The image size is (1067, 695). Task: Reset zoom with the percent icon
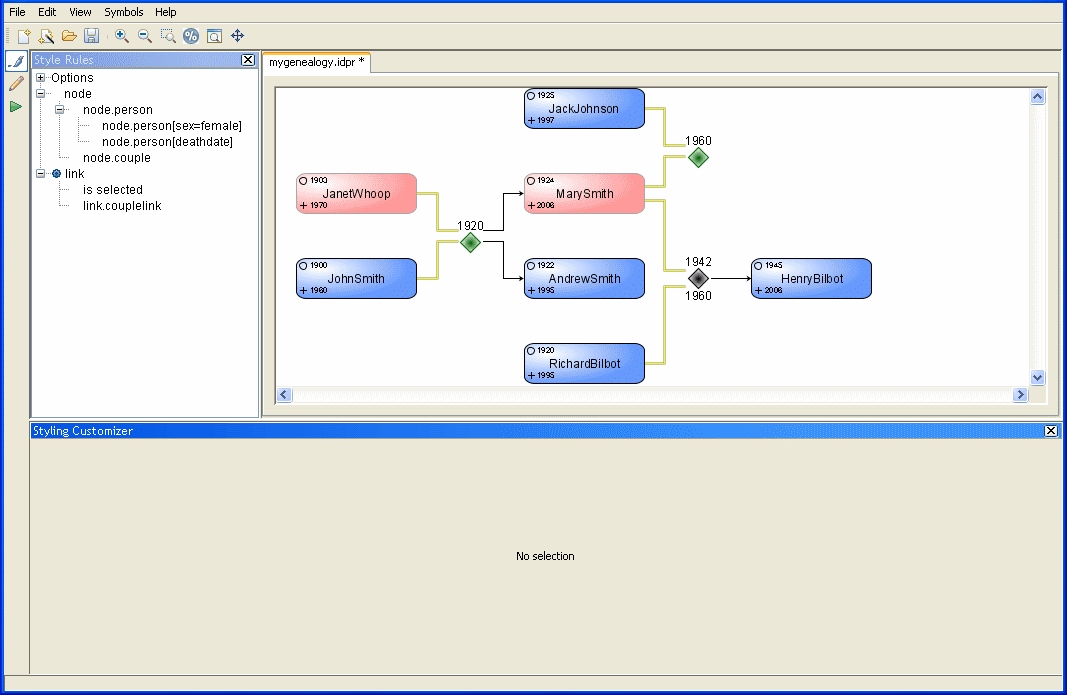191,36
